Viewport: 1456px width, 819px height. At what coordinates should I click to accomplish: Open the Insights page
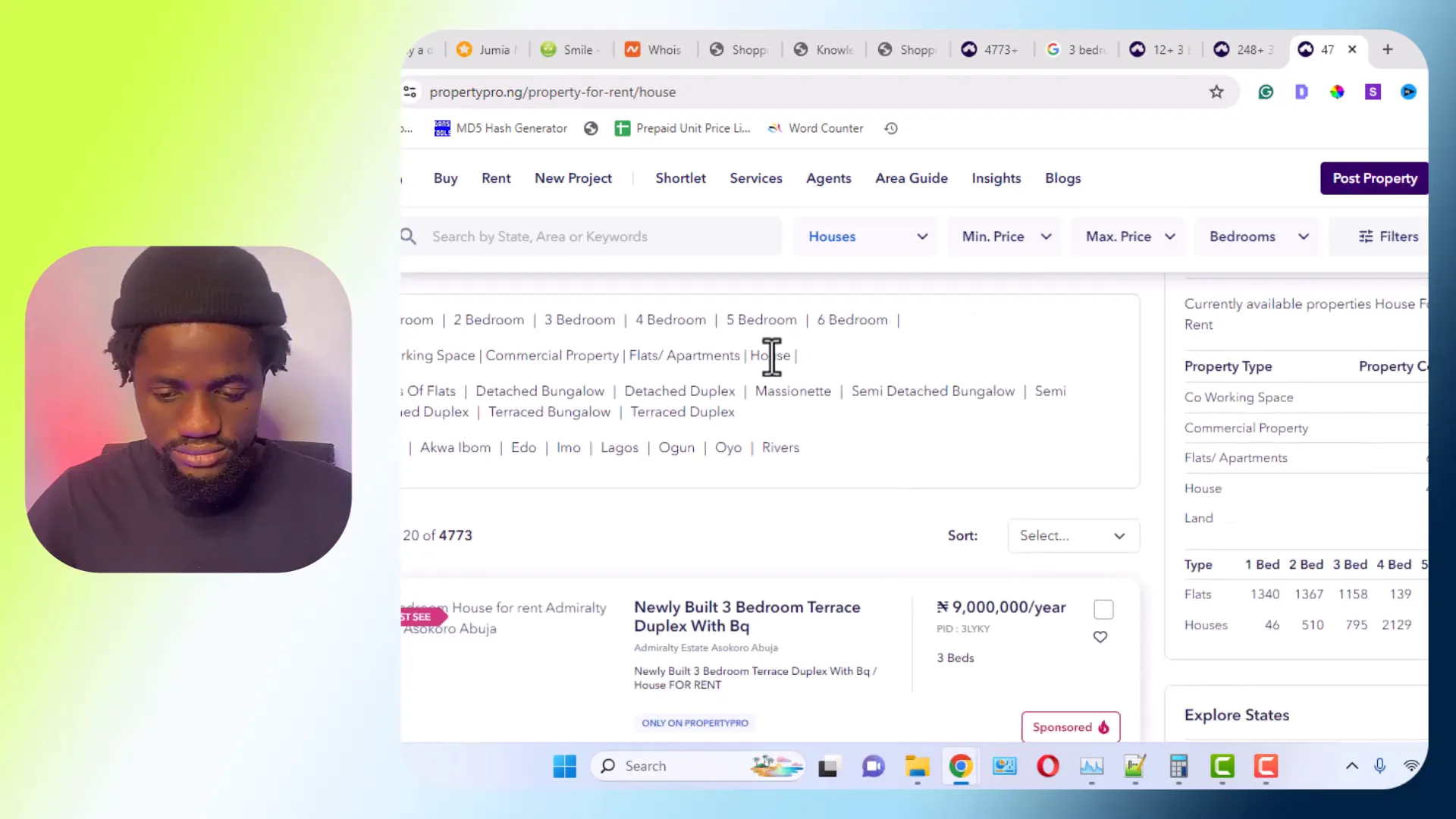pos(996,178)
